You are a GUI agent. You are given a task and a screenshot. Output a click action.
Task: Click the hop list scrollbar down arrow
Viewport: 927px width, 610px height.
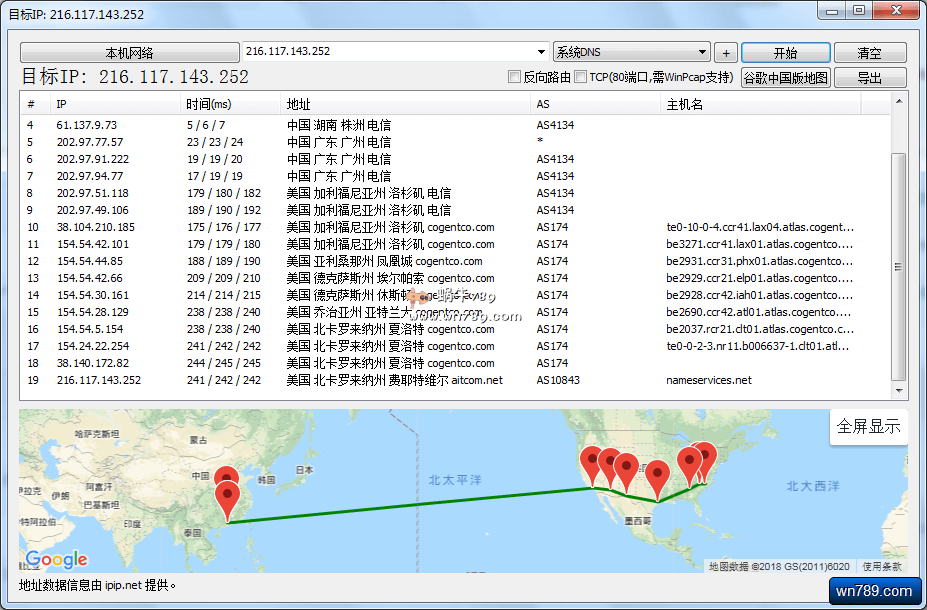point(899,390)
